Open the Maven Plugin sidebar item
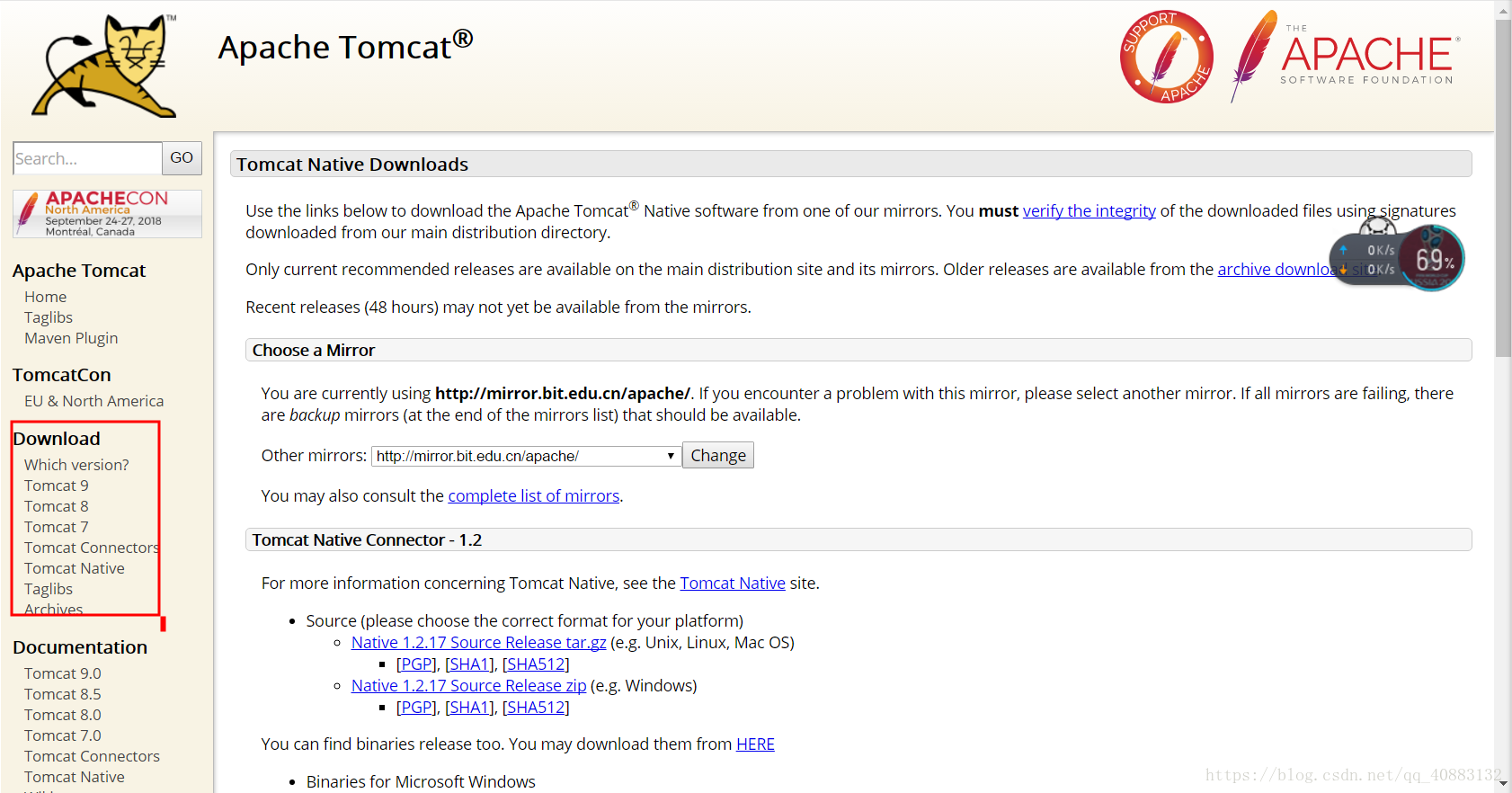 (71, 338)
